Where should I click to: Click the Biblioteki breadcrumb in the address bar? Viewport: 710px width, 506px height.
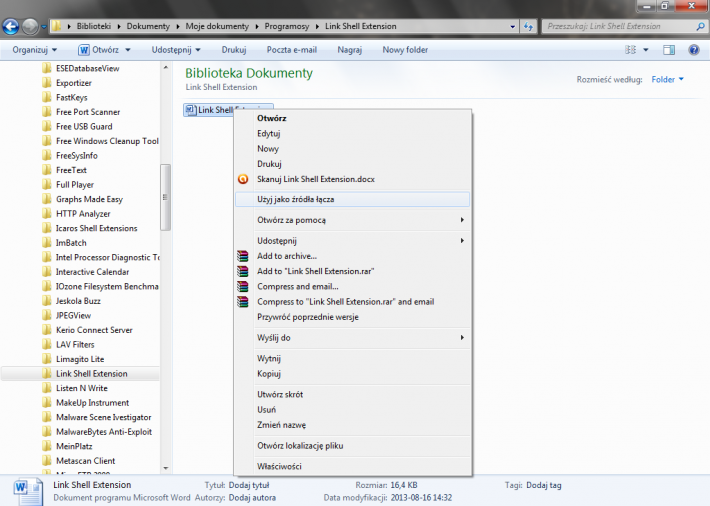click(x=94, y=26)
